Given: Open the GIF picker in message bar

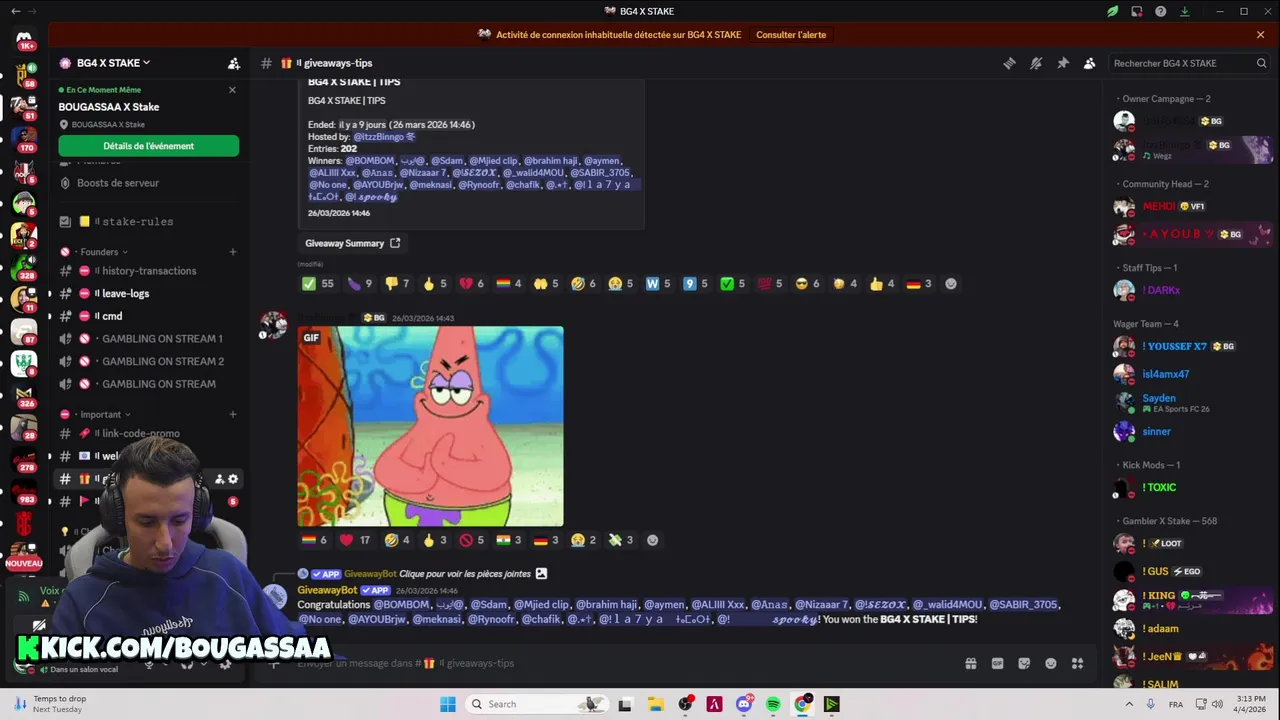Looking at the screenshot, I should point(997,663).
